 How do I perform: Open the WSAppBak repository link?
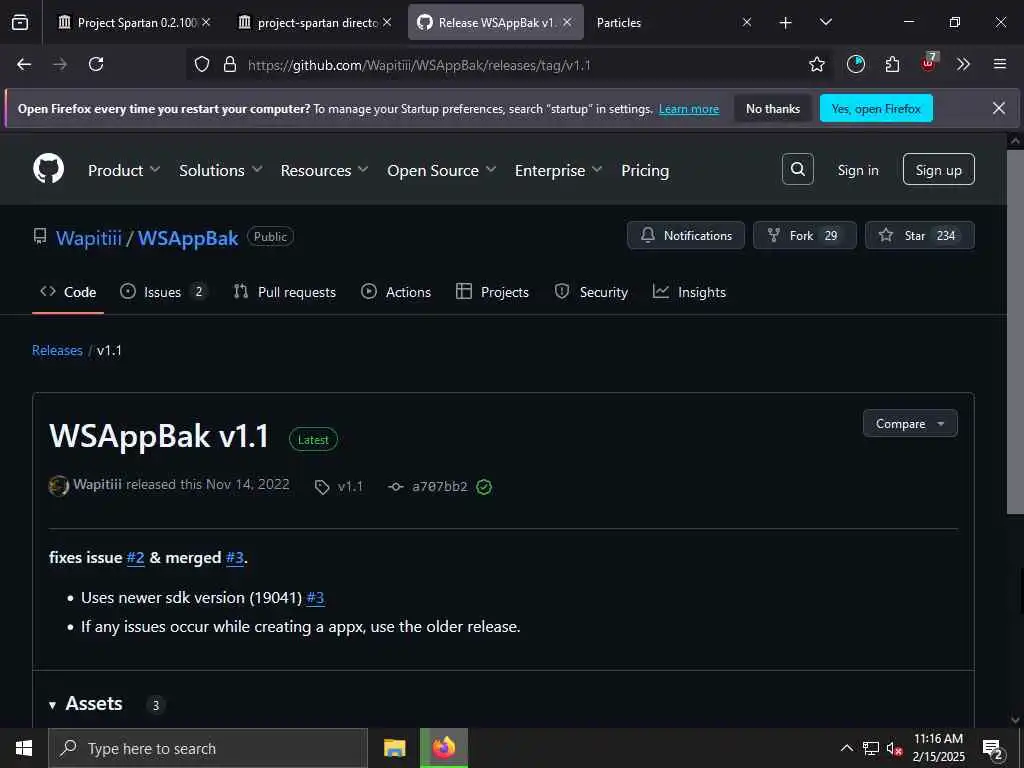click(x=187, y=238)
